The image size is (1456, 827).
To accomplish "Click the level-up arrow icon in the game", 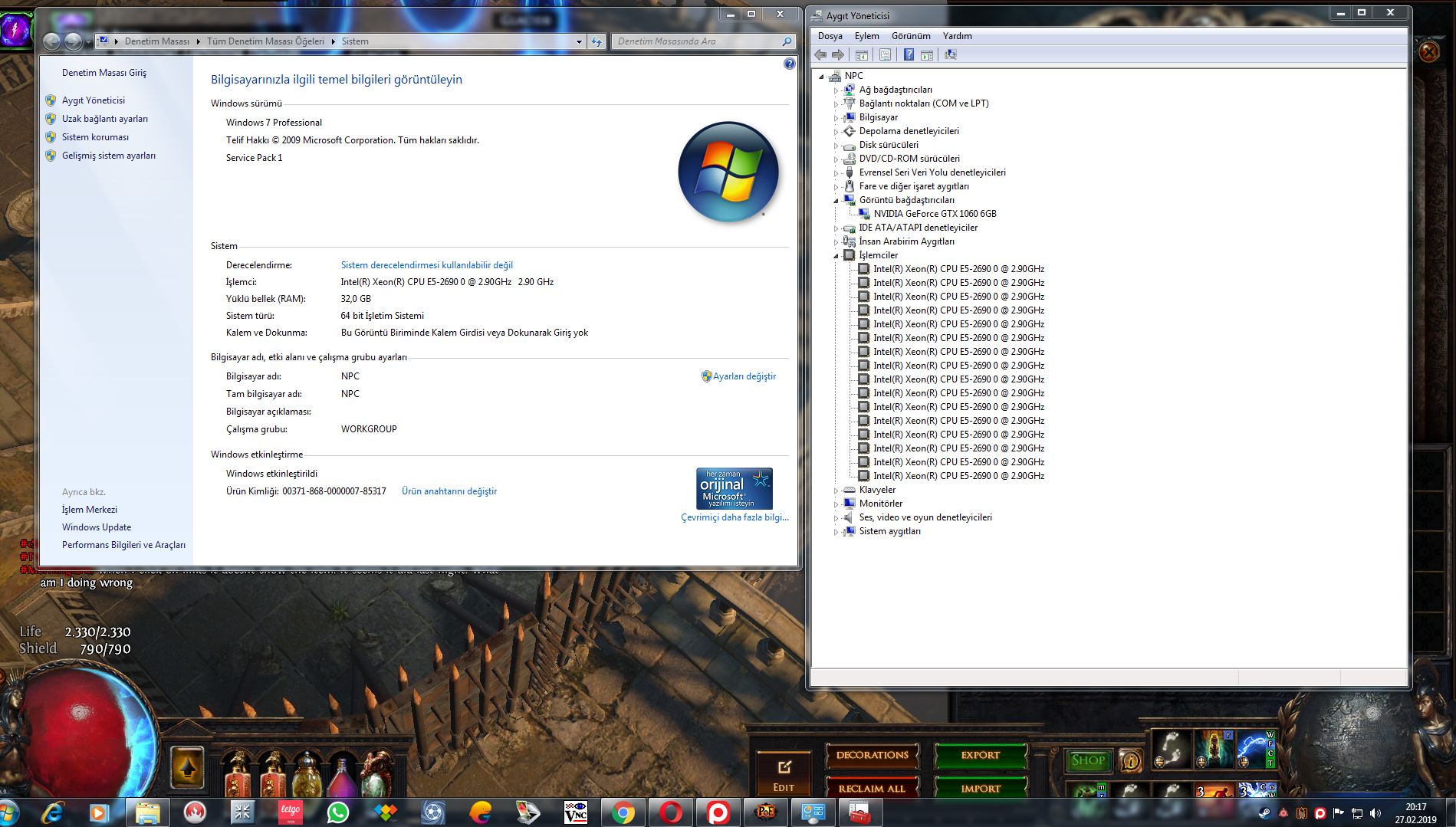I will (187, 767).
